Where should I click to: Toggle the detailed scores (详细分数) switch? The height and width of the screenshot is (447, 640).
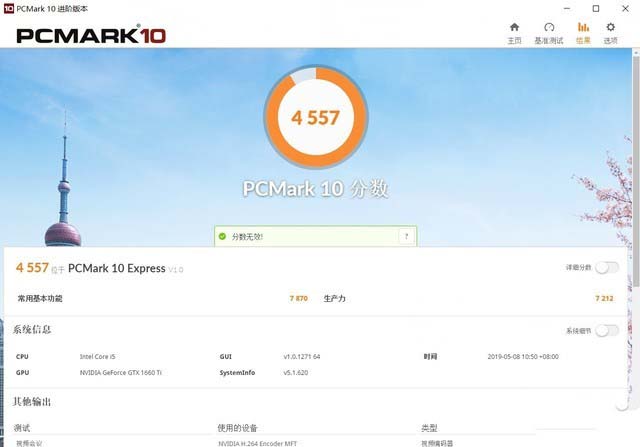(x=607, y=268)
